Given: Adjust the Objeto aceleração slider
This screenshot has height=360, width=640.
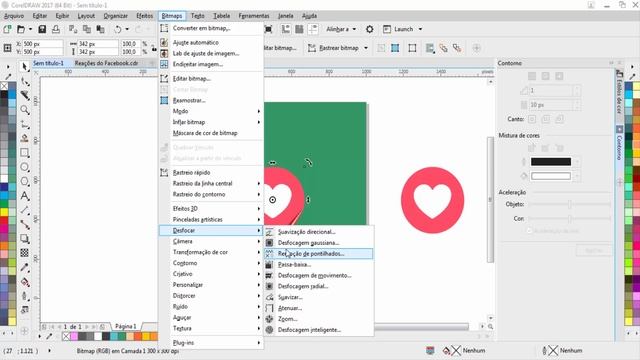Looking at the screenshot, I should tap(570, 204).
